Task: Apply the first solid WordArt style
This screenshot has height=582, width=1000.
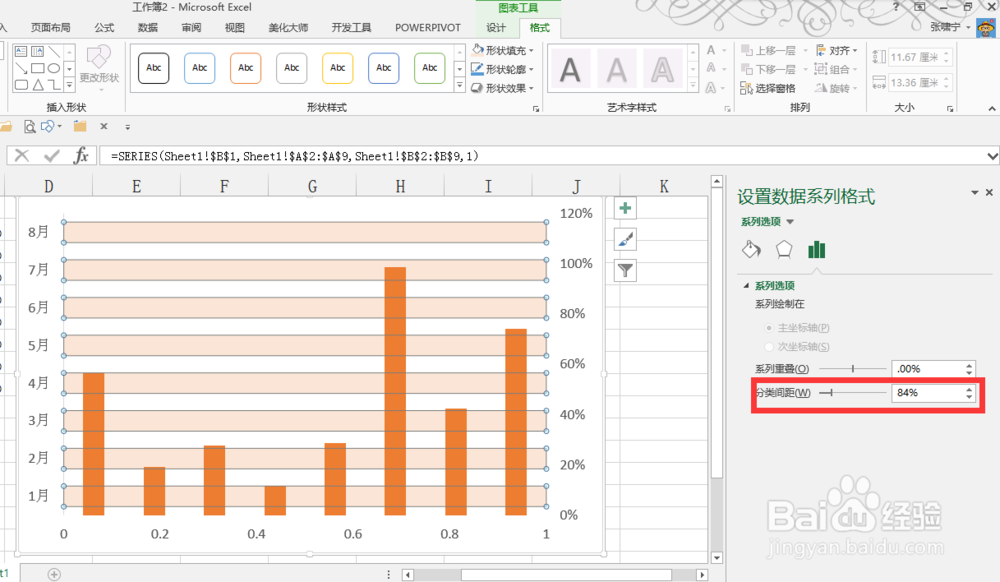Action: [x=570, y=69]
